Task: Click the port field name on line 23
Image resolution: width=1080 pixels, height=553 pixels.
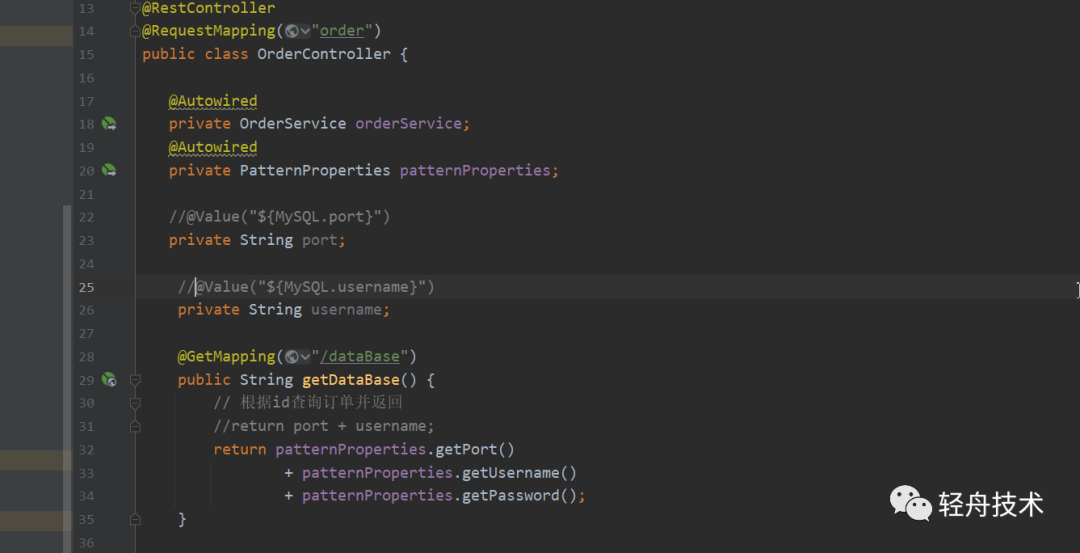Action: point(320,240)
